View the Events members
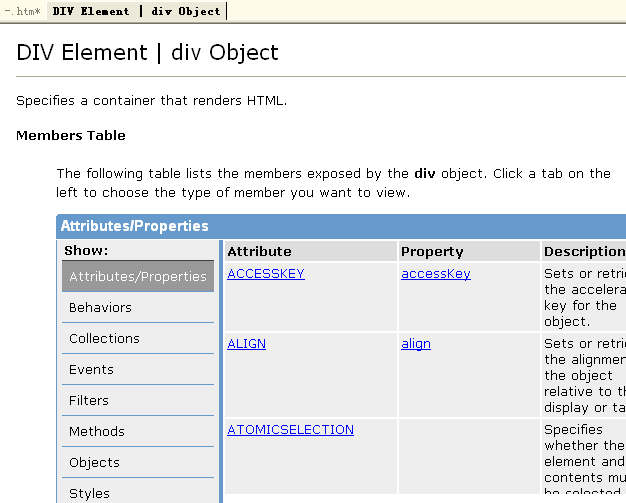 tap(91, 370)
